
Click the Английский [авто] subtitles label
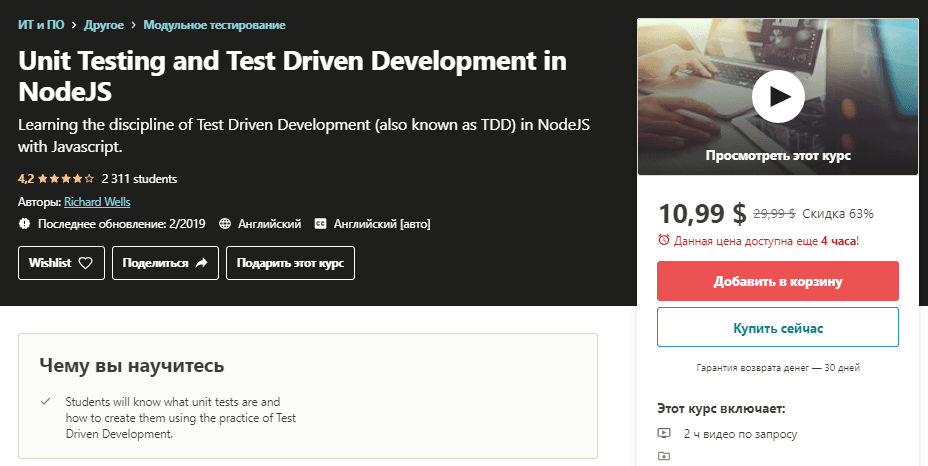pos(382,224)
